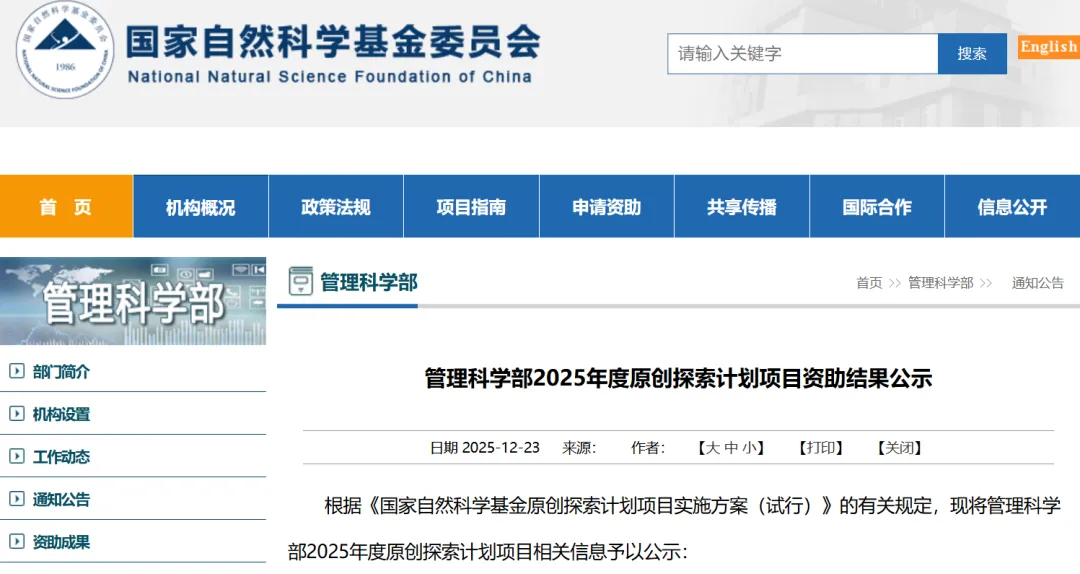Select 申请资助 in the navigation bar
This screenshot has height=574, width=1080.
coord(606,207)
